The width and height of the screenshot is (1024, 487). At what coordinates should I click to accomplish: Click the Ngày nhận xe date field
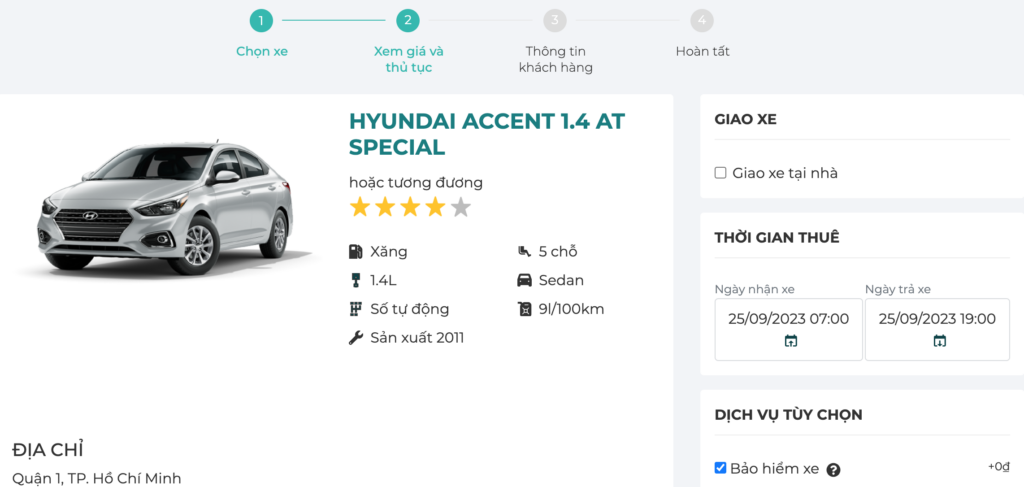(788, 319)
